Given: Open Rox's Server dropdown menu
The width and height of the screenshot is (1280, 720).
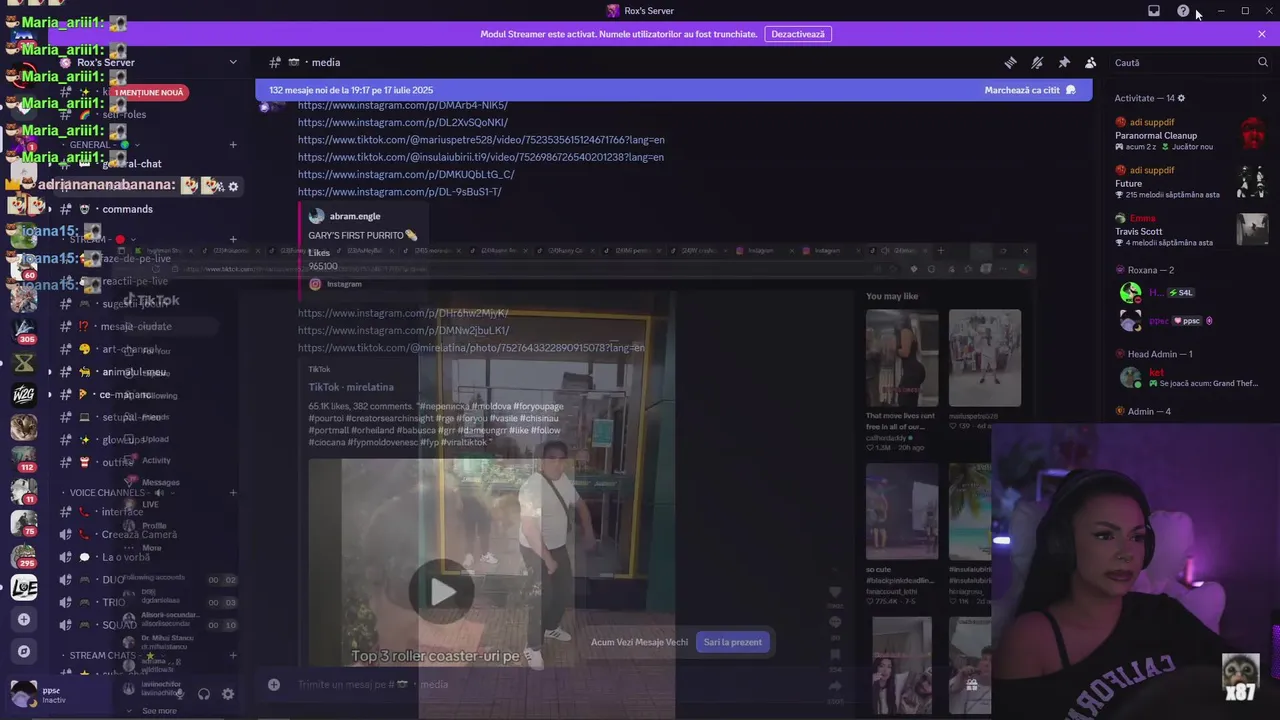Looking at the screenshot, I should (x=233, y=62).
